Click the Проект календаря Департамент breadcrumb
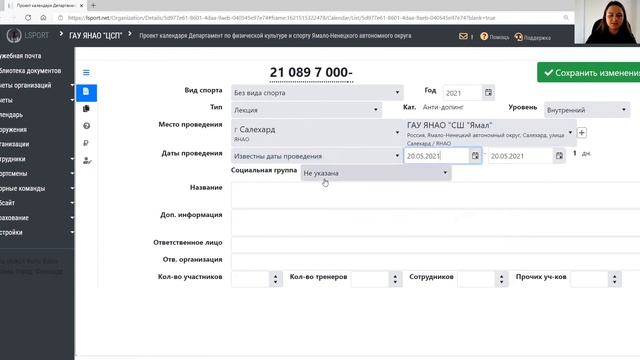This screenshot has width=640, height=360. [x=275, y=36]
